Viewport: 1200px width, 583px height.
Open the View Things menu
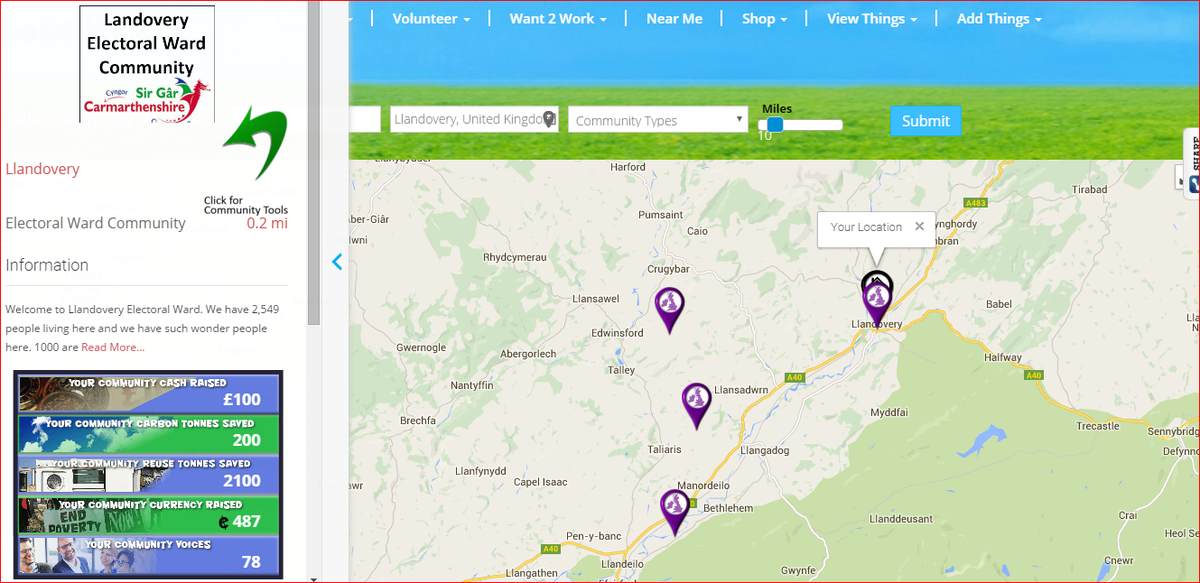tap(872, 18)
